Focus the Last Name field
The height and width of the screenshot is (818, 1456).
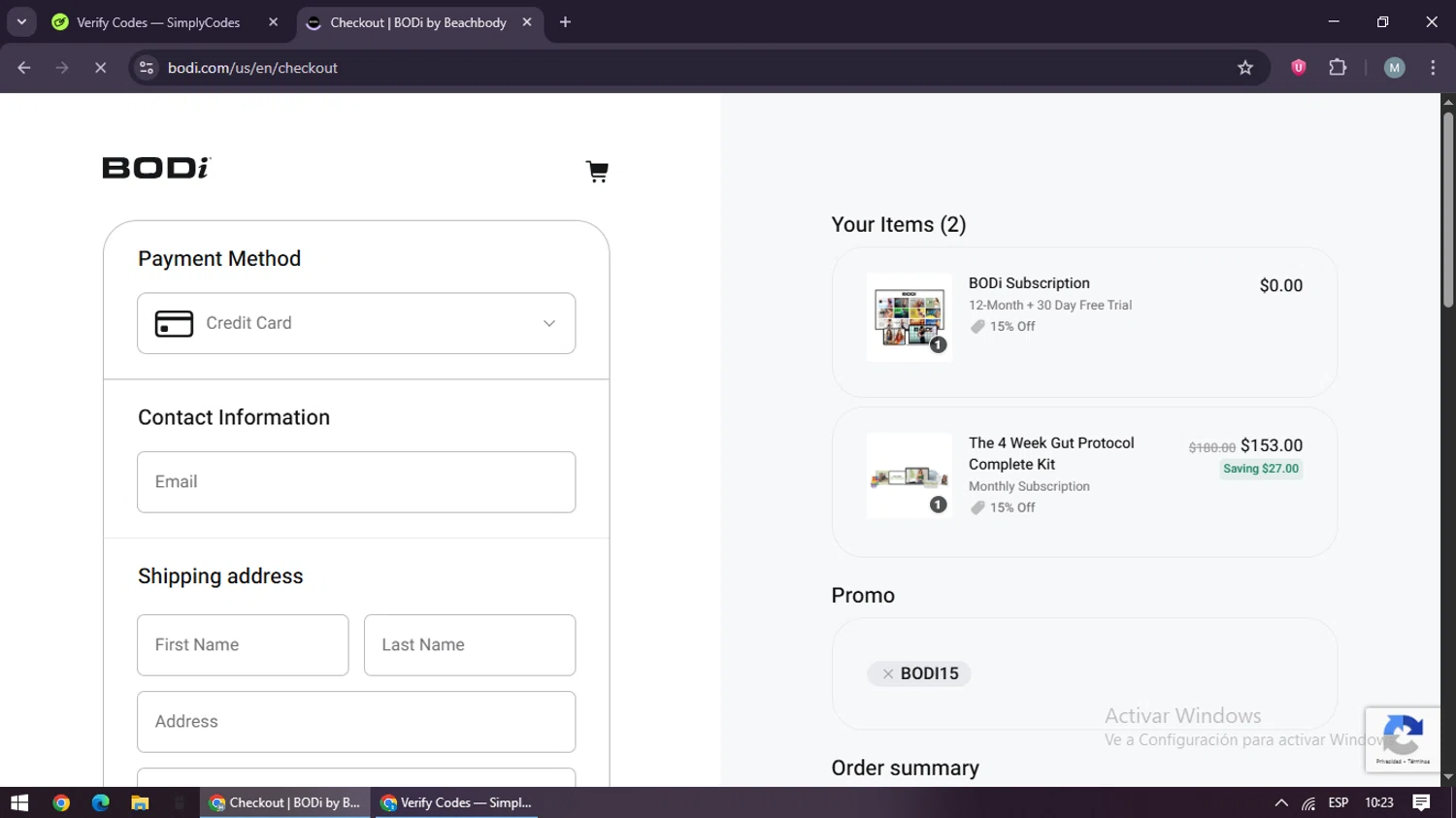click(470, 645)
